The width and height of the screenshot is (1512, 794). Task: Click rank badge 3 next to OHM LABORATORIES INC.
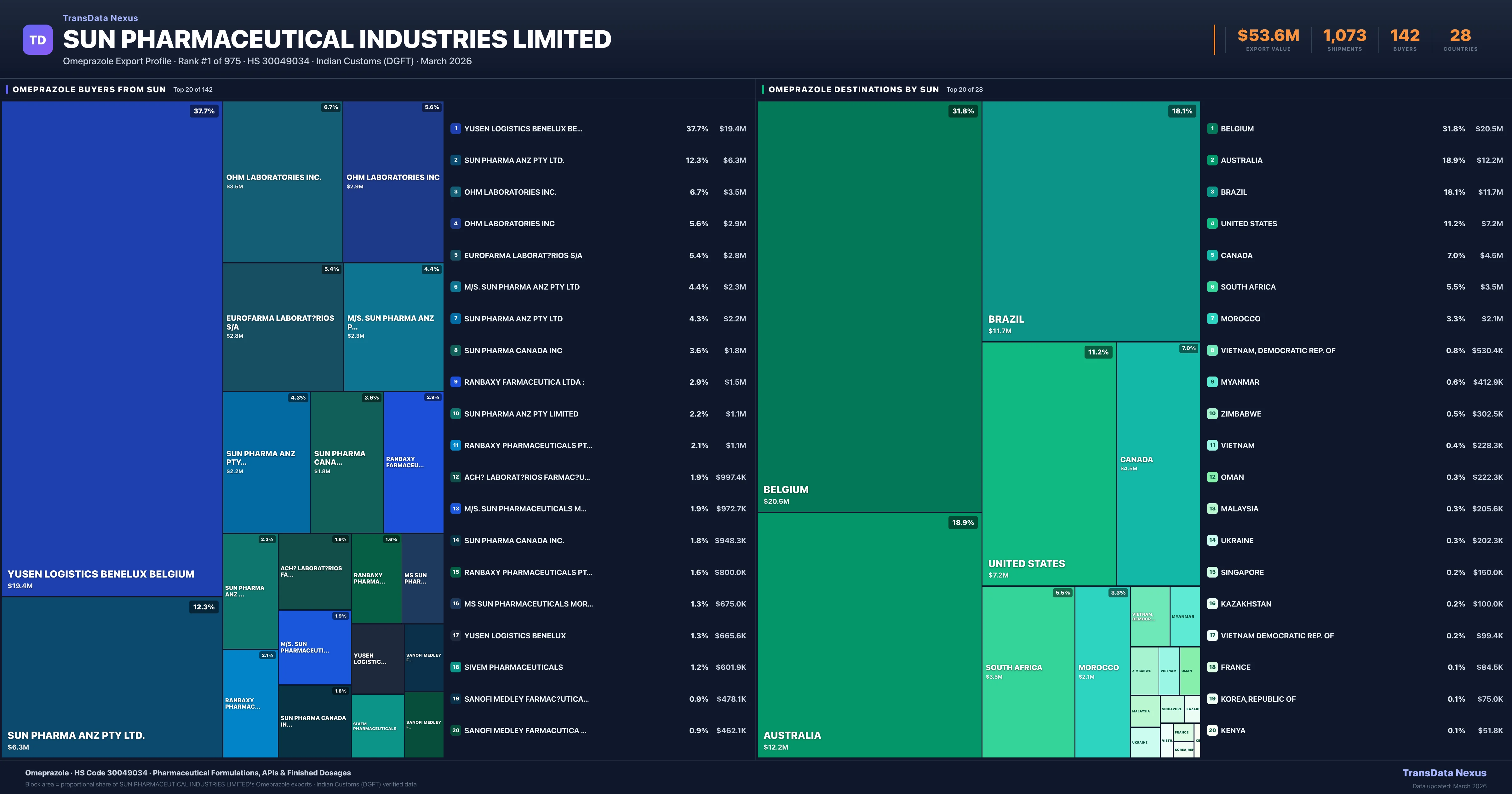[456, 192]
